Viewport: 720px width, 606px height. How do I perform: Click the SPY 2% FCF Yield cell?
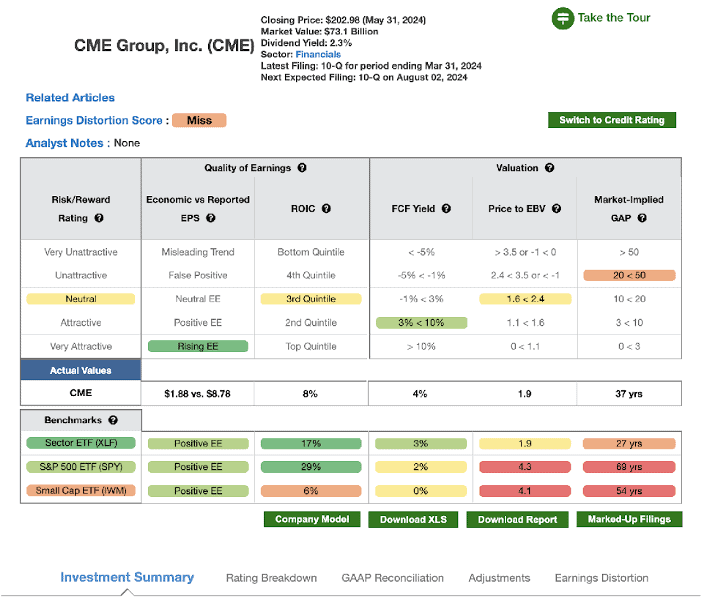[421, 467]
